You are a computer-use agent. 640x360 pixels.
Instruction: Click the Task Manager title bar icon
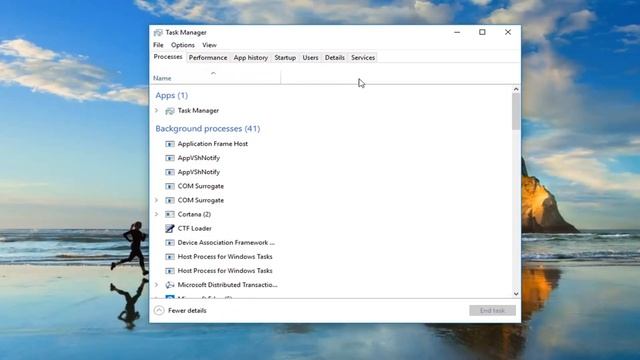(x=158, y=32)
